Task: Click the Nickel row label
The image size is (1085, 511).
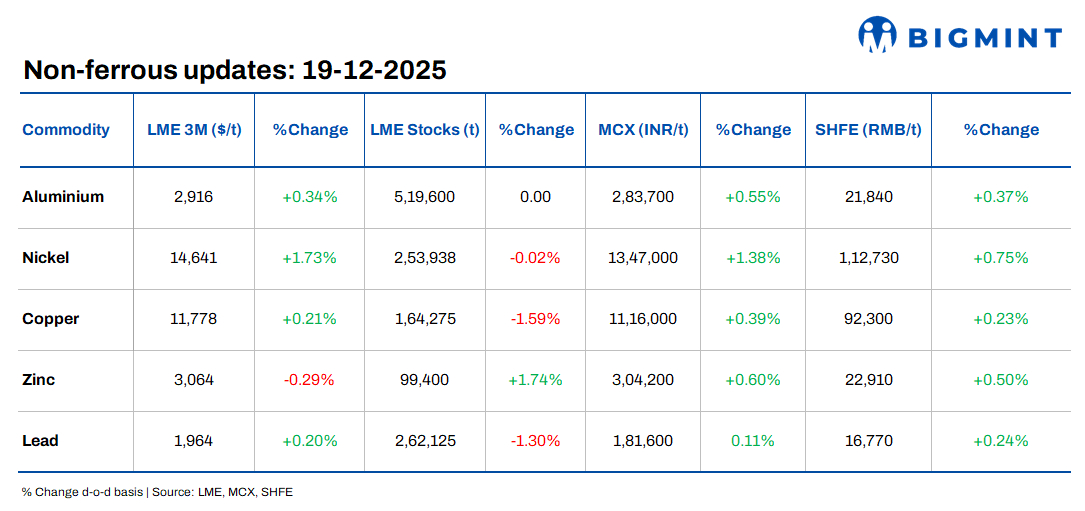Action: tap(46, 258)
